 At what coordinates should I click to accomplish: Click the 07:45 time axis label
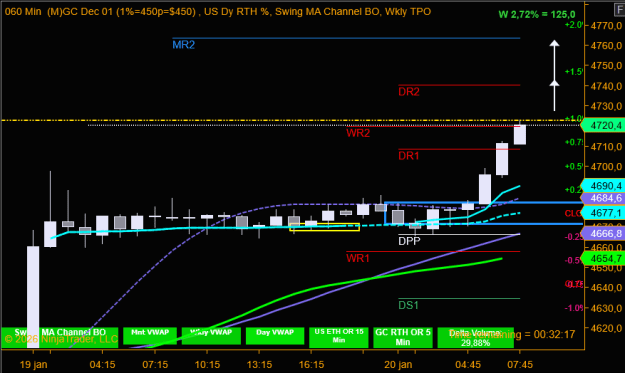519,365
